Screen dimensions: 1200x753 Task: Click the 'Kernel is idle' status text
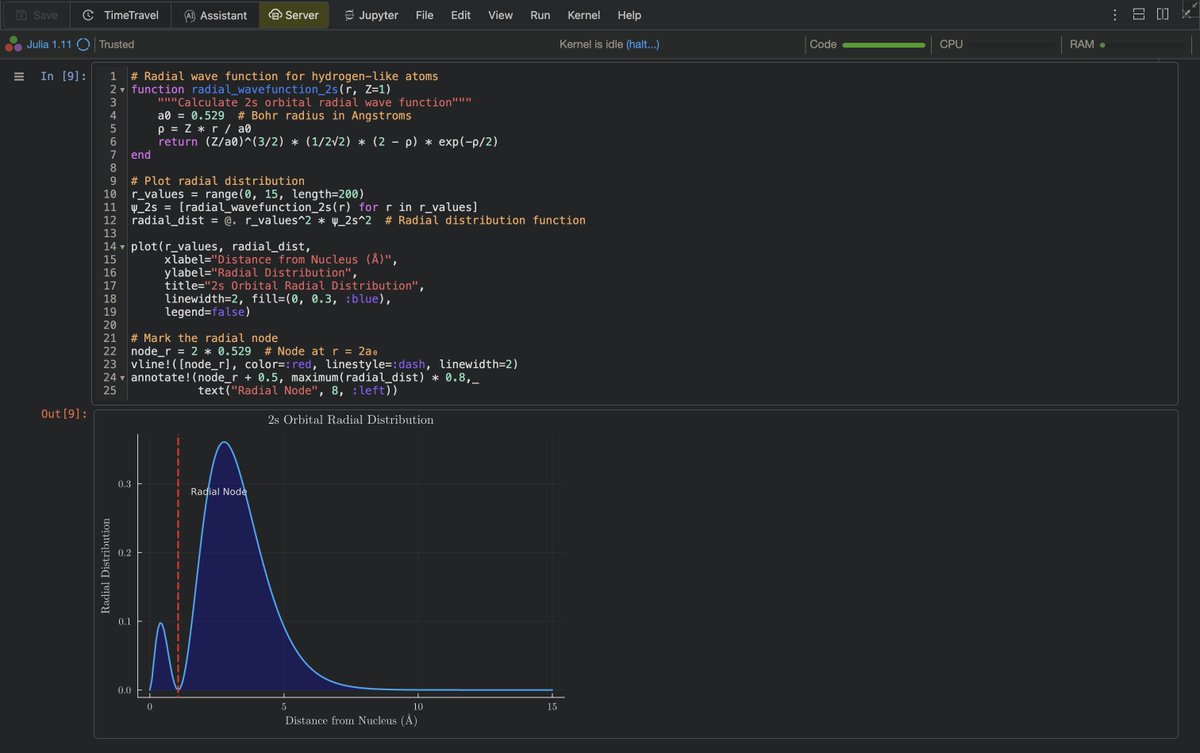click(591, 44)
